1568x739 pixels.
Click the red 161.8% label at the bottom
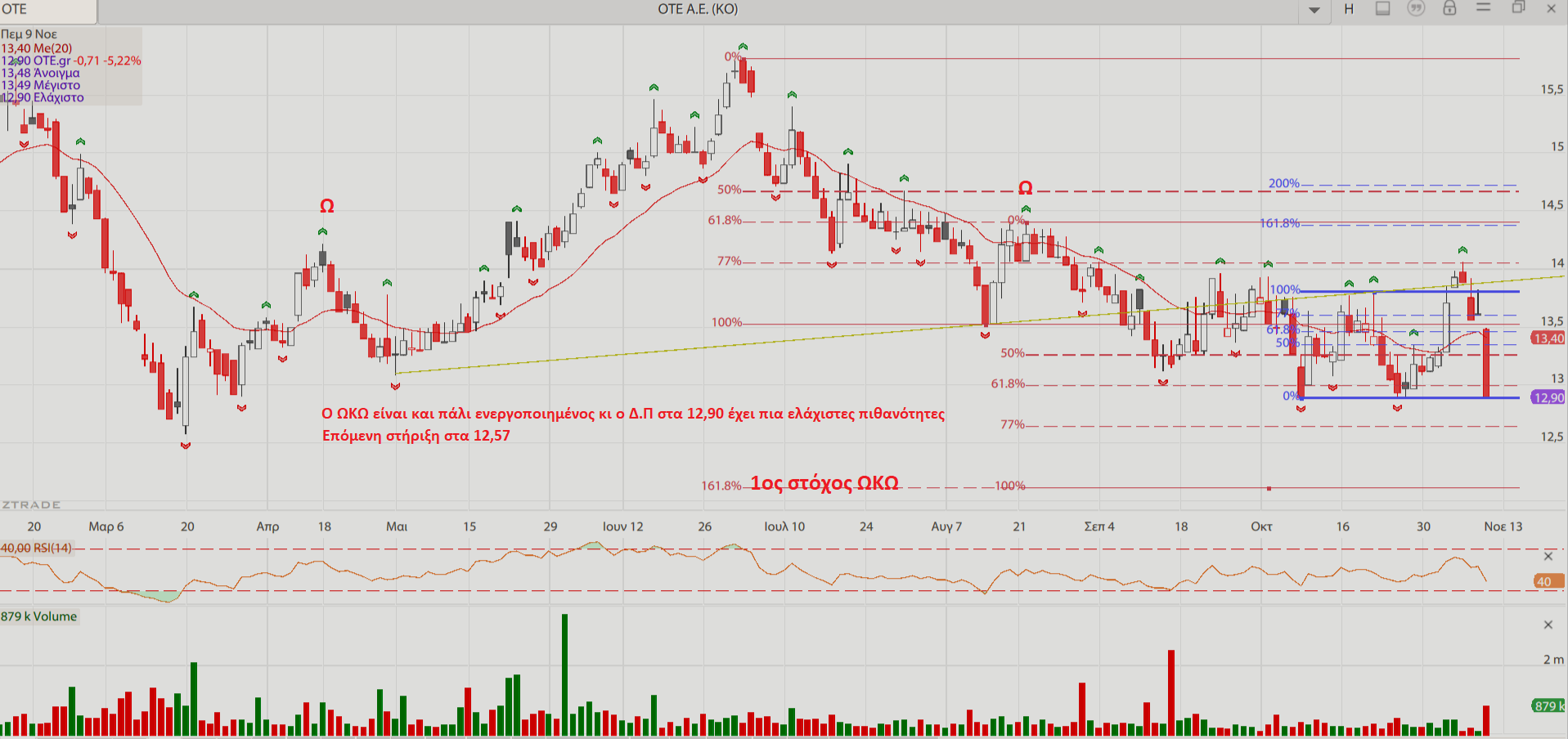(x=721, y=486)
